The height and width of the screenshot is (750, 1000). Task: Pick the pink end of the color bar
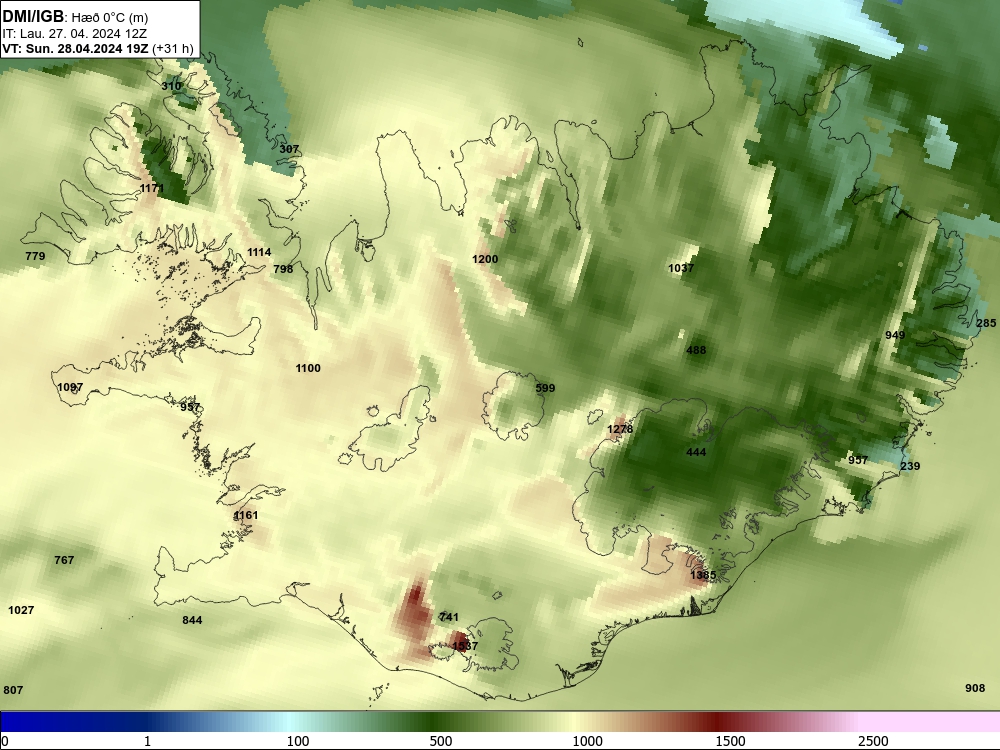click(931, 722)
